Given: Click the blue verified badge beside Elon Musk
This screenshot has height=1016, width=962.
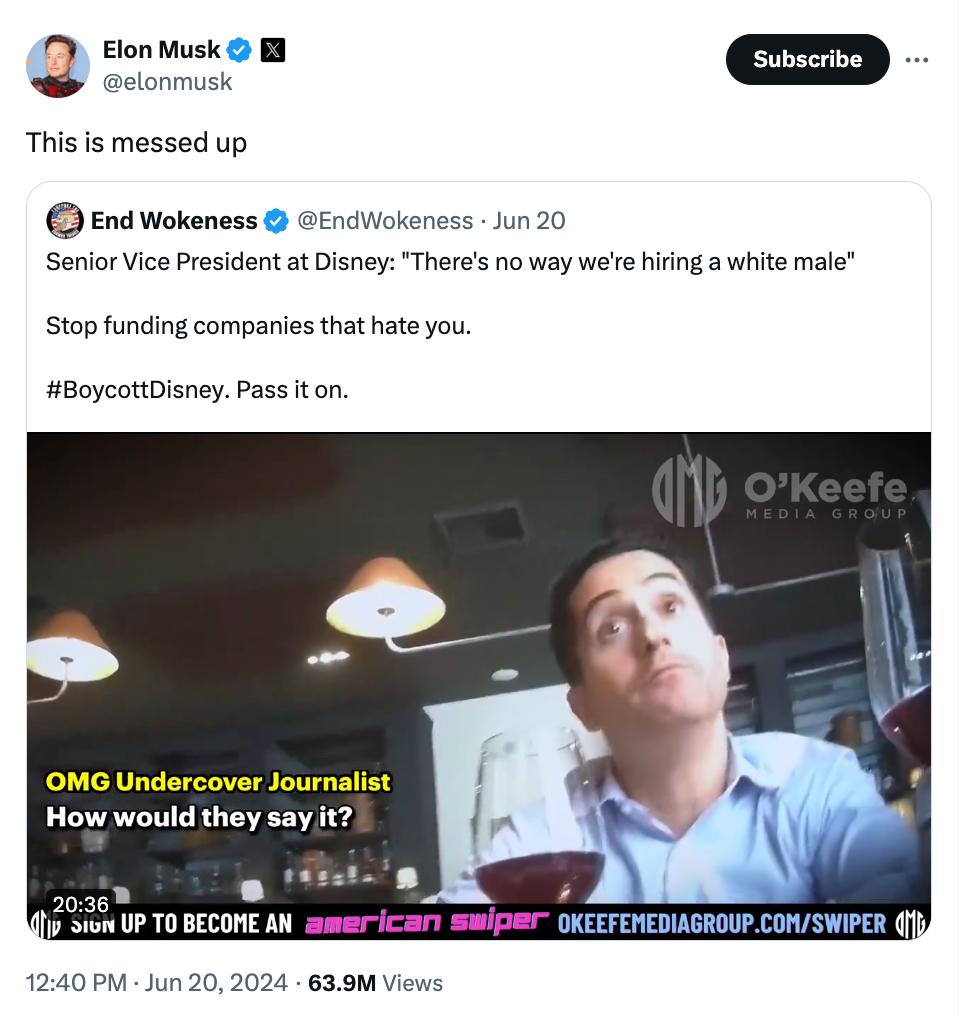Looking at the screenshot, I should point(240,49).
